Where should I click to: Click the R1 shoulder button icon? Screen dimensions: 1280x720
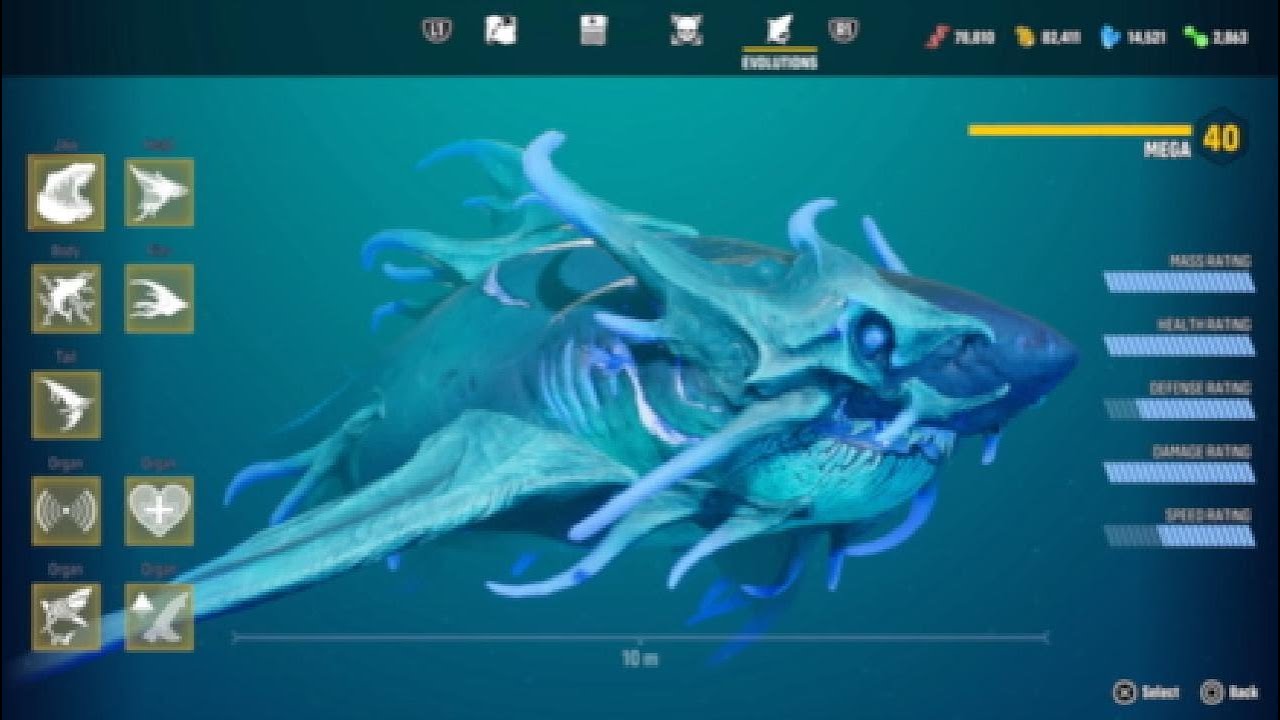point(843,31)
